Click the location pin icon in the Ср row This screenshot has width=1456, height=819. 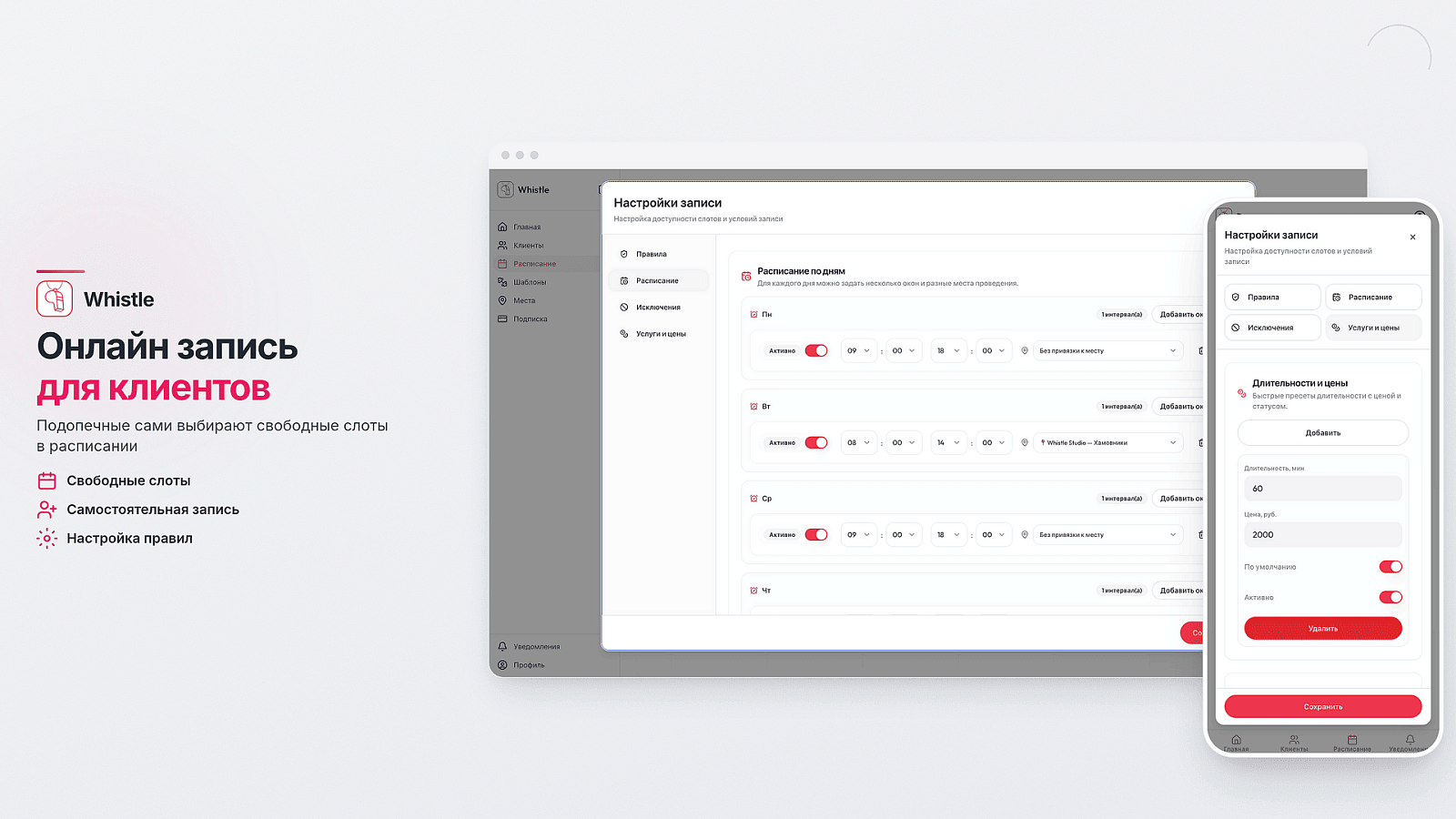(1025, 534)
